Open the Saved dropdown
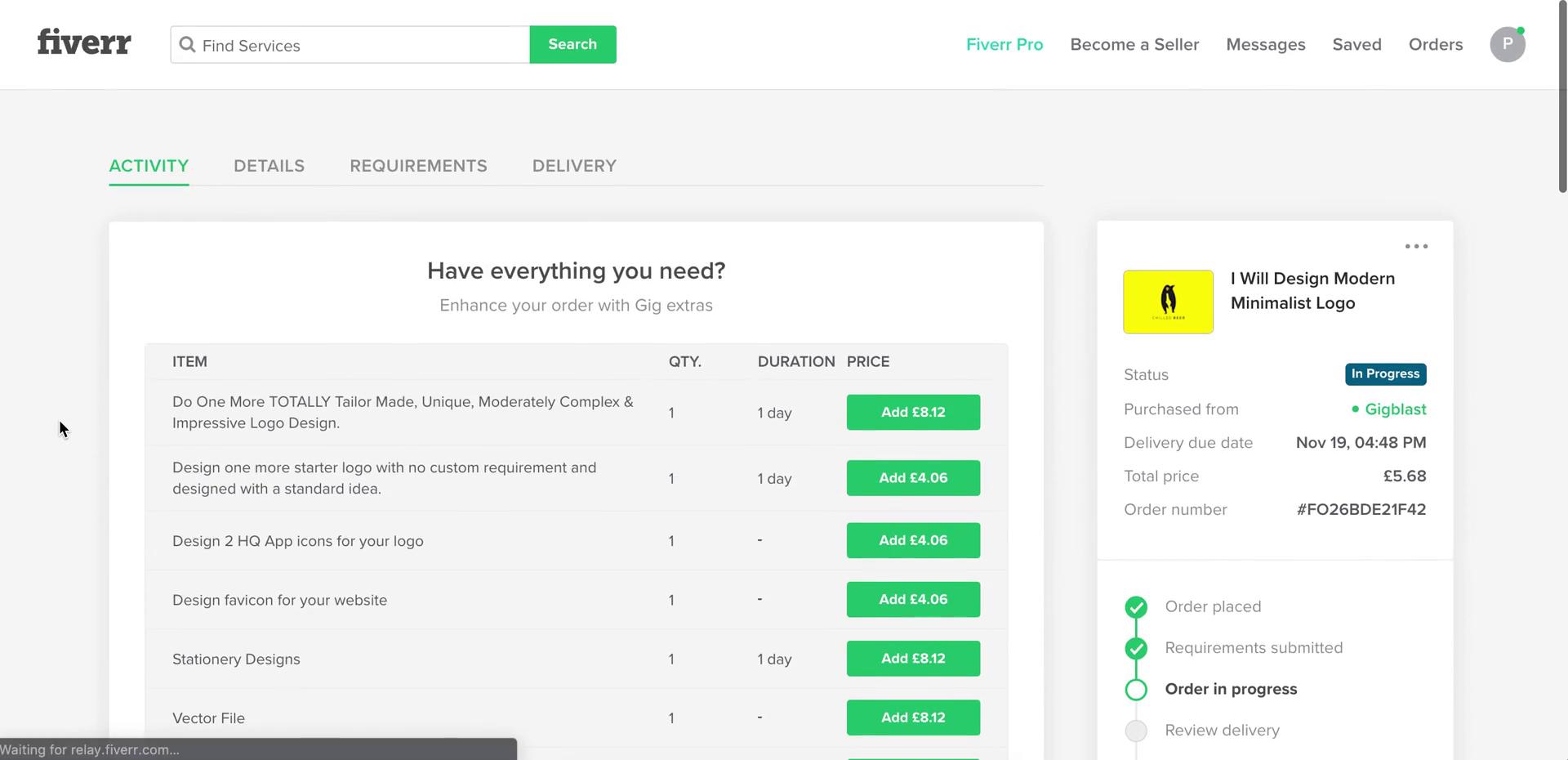The image size is (1568, 760). (1356, 44)
